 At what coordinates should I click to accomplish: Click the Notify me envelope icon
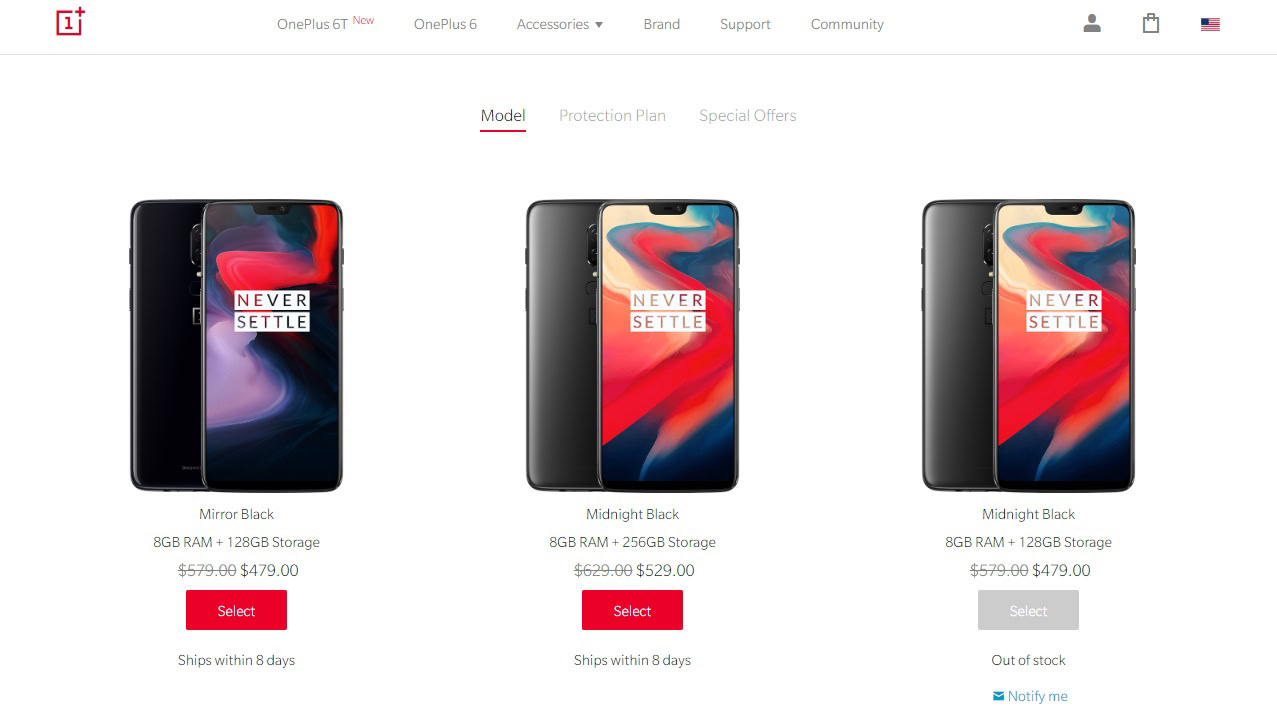coord(998,696)
